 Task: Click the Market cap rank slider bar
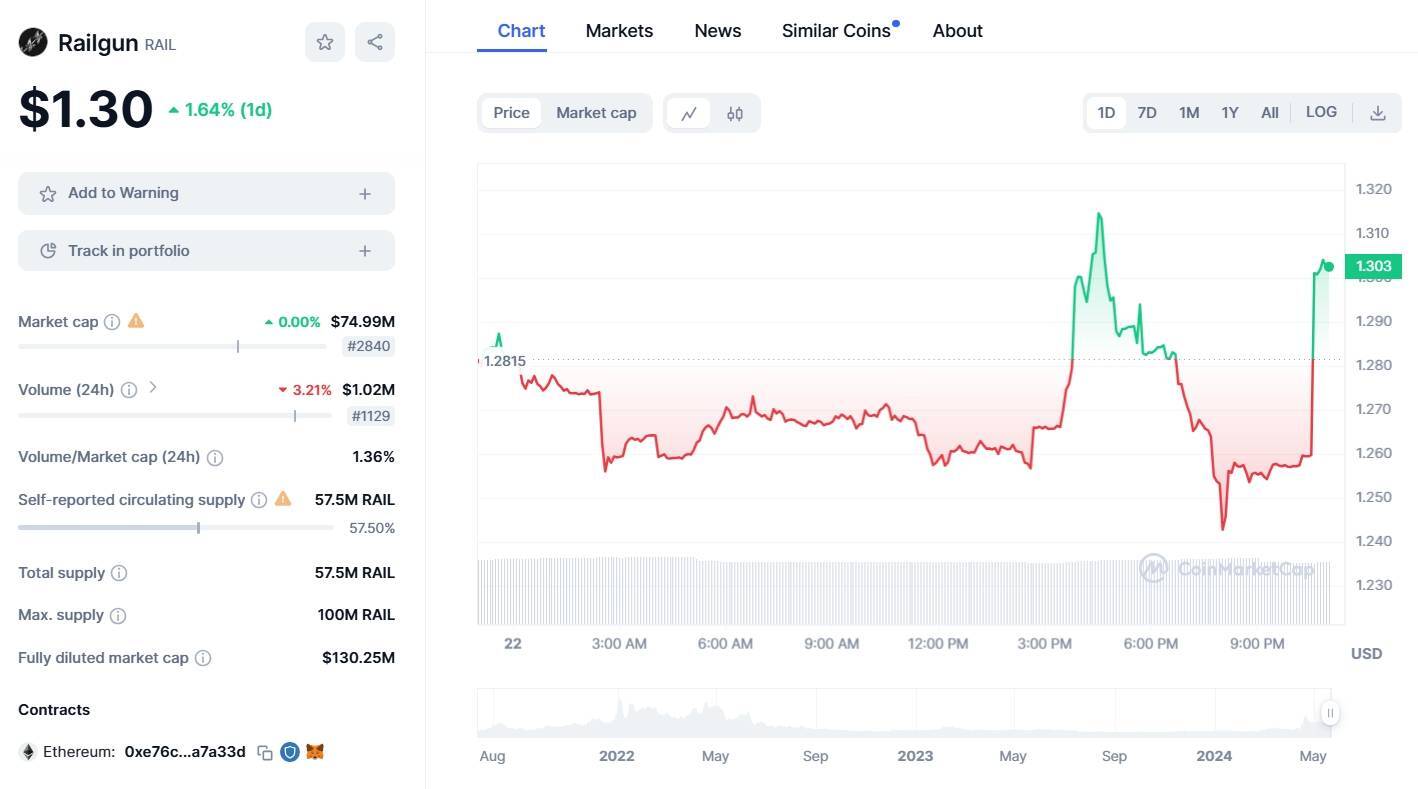click(172, 347)
